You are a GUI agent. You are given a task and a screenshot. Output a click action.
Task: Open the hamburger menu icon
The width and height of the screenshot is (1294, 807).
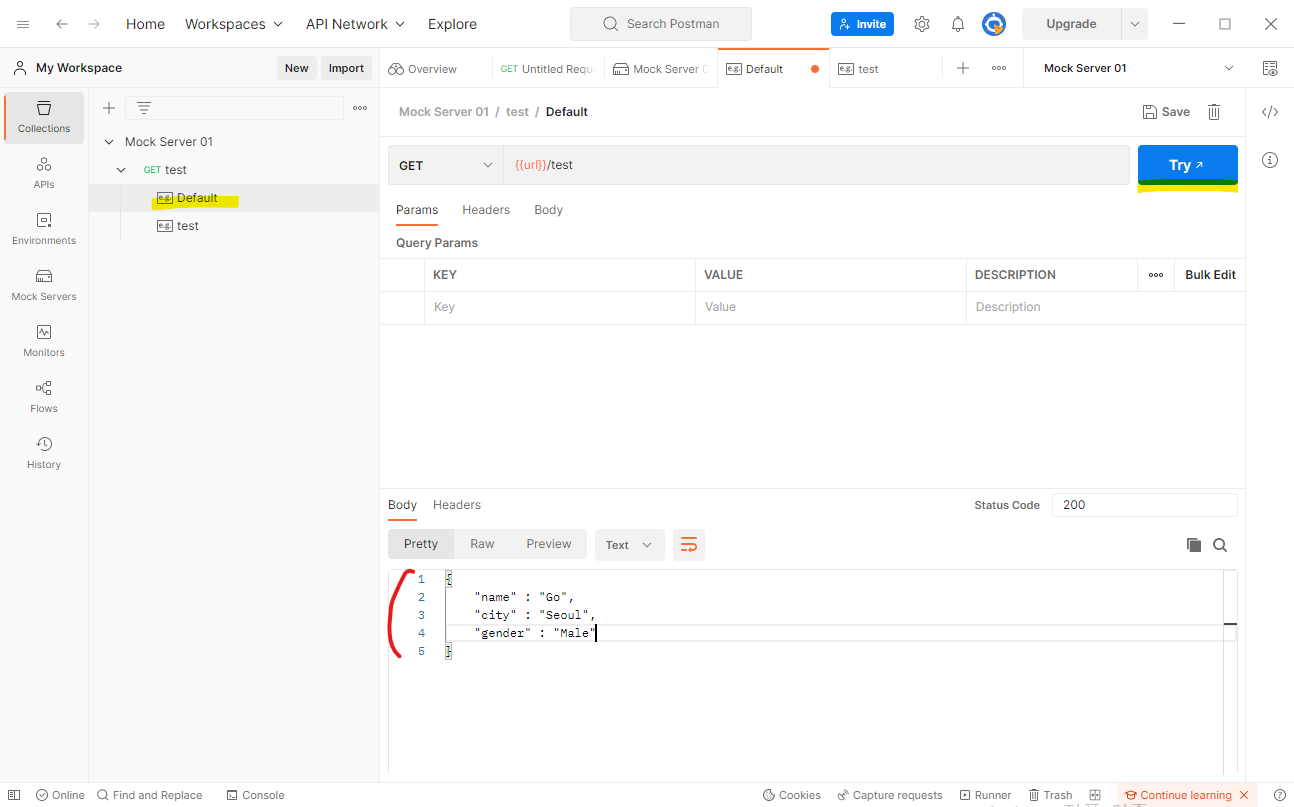[x=23, y=24]
